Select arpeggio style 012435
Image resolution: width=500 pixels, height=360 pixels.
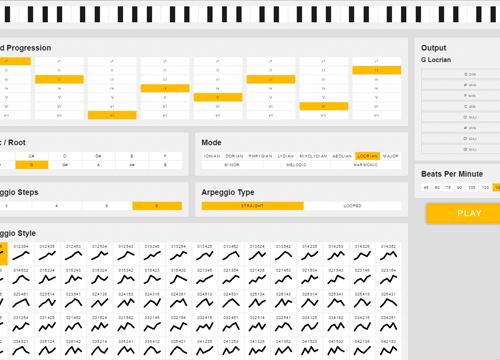tap(47, 253)
